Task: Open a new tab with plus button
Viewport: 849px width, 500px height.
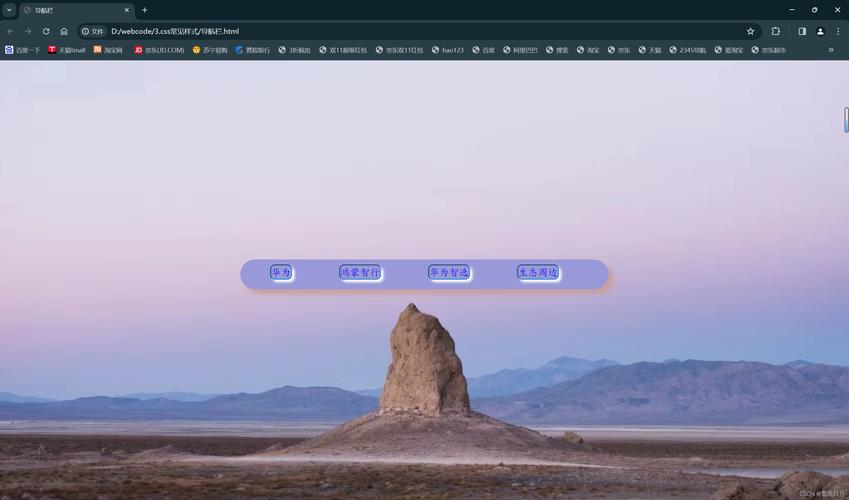Action: [145, 10]
